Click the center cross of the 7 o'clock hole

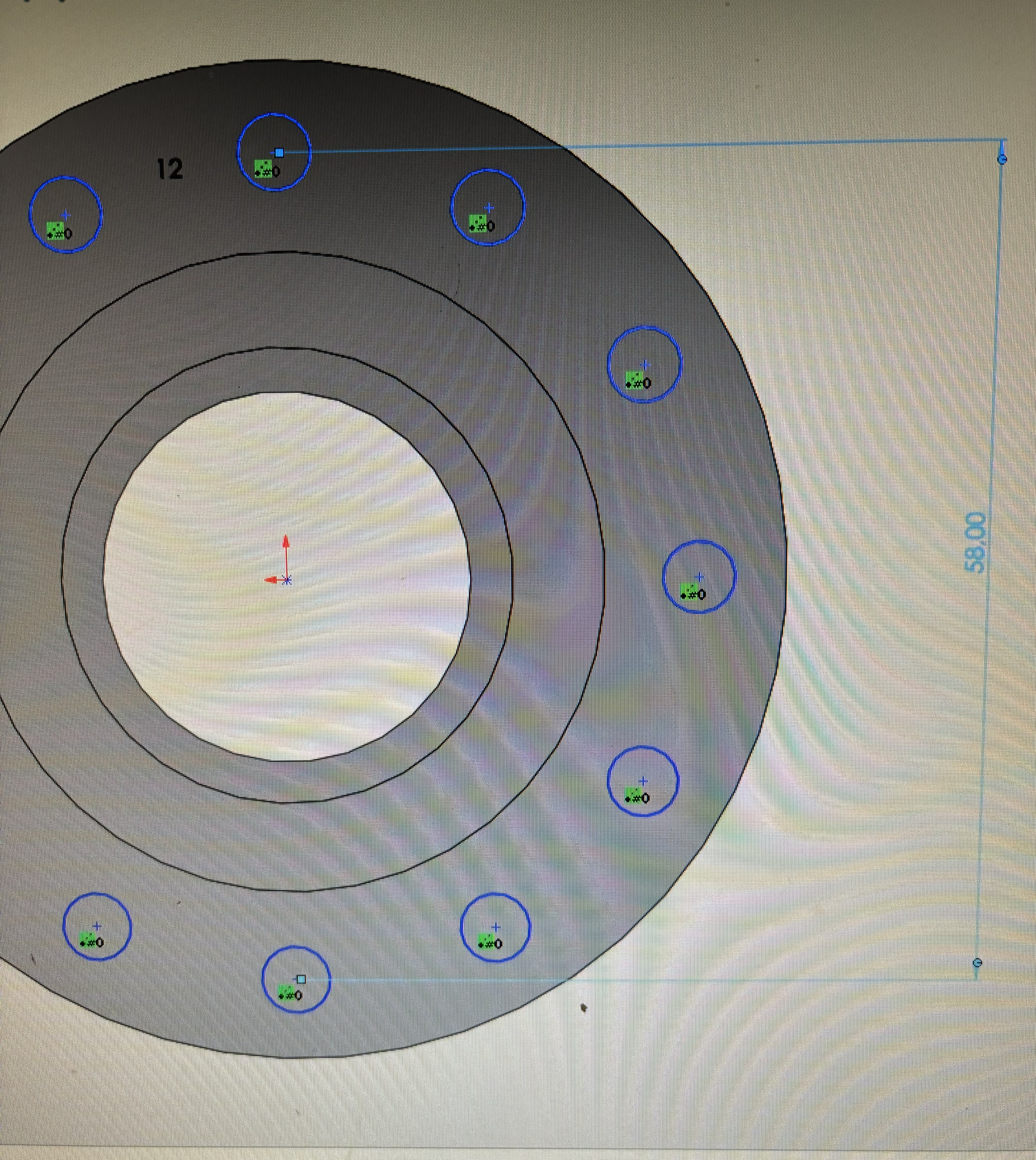[x=97, y=926]
